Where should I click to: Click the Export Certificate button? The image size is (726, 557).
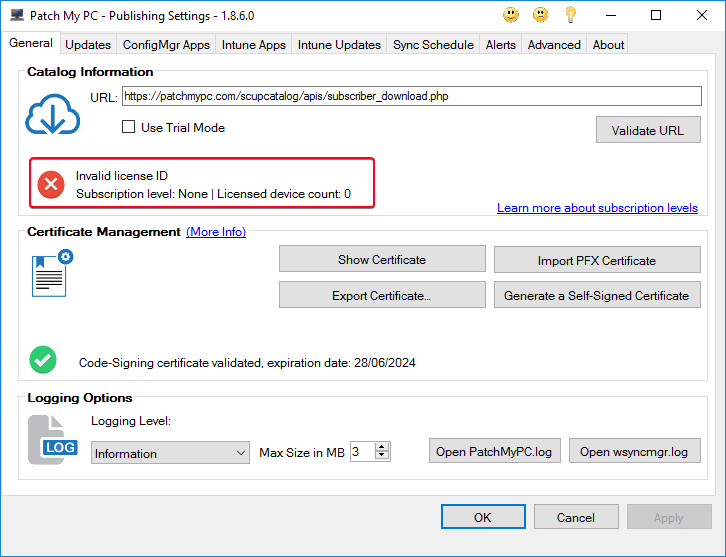[x=382, y=295]
